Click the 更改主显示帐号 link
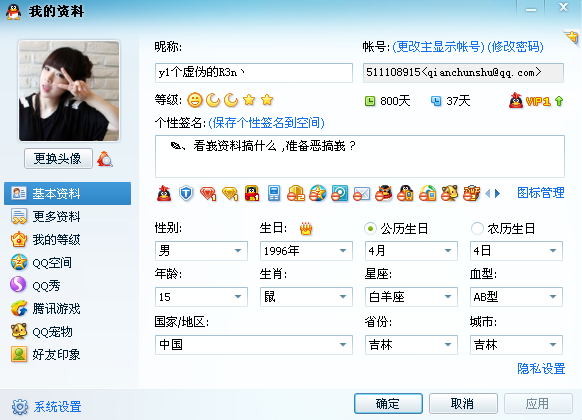This screenshot has height=420, width=582. pyautogui.click(x=438, y=47)
